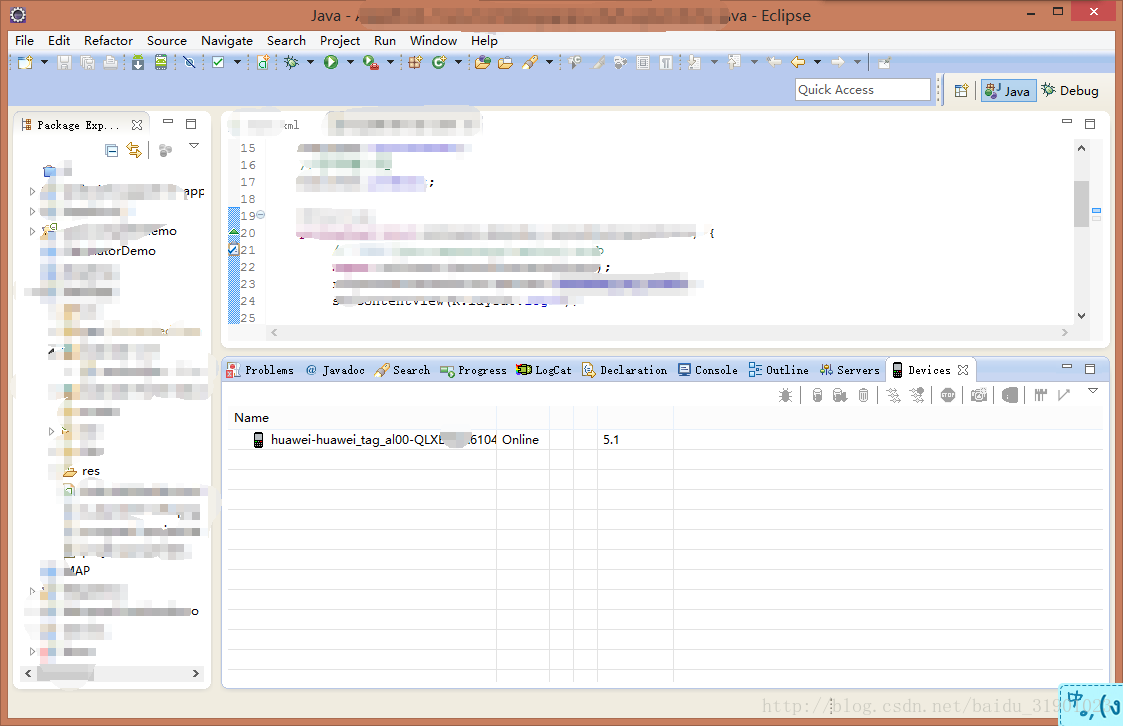The width and height of the screenshot is (1123, 726).
Task: Click the Print toolbar icon
Action: click(110, 63)
